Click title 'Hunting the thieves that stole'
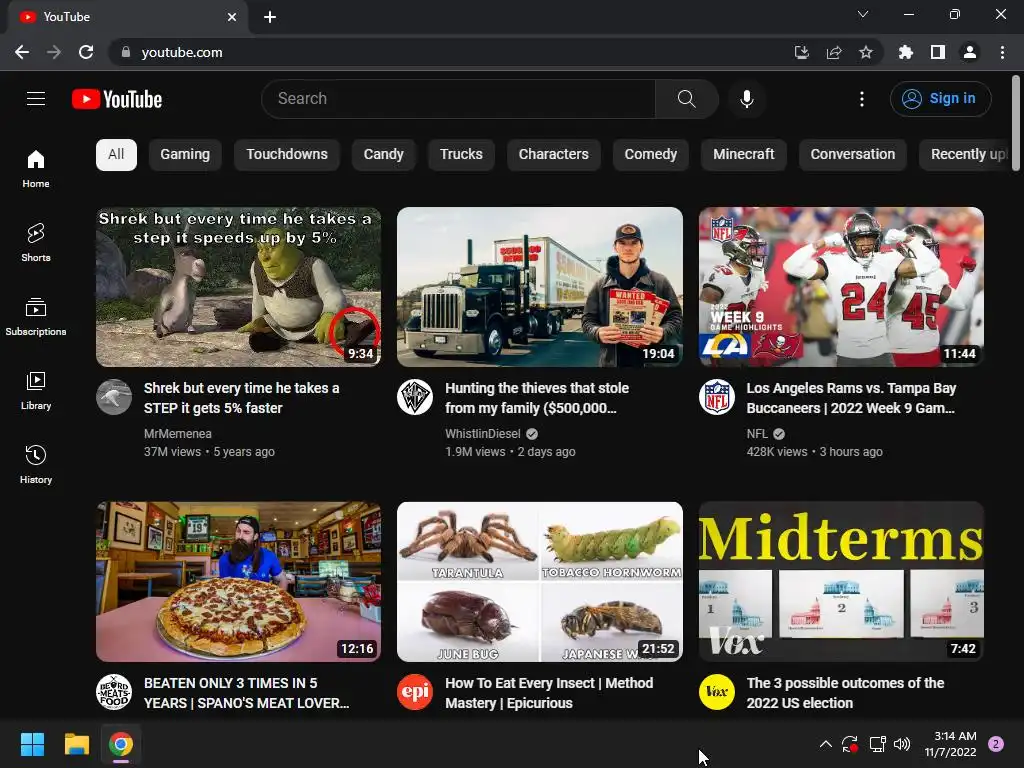 tap(537, 398)
